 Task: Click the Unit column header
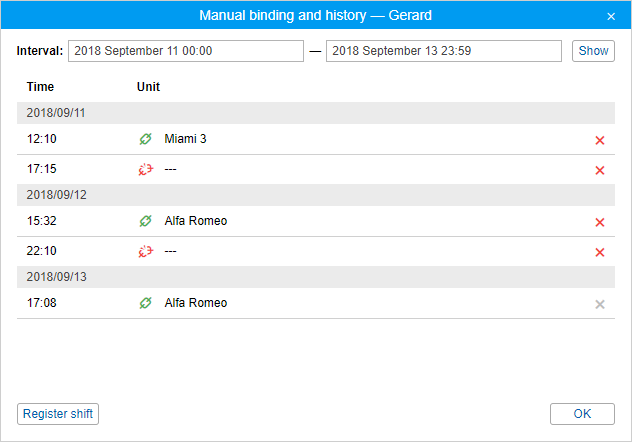pyautogui.click(x=148, y=87)
